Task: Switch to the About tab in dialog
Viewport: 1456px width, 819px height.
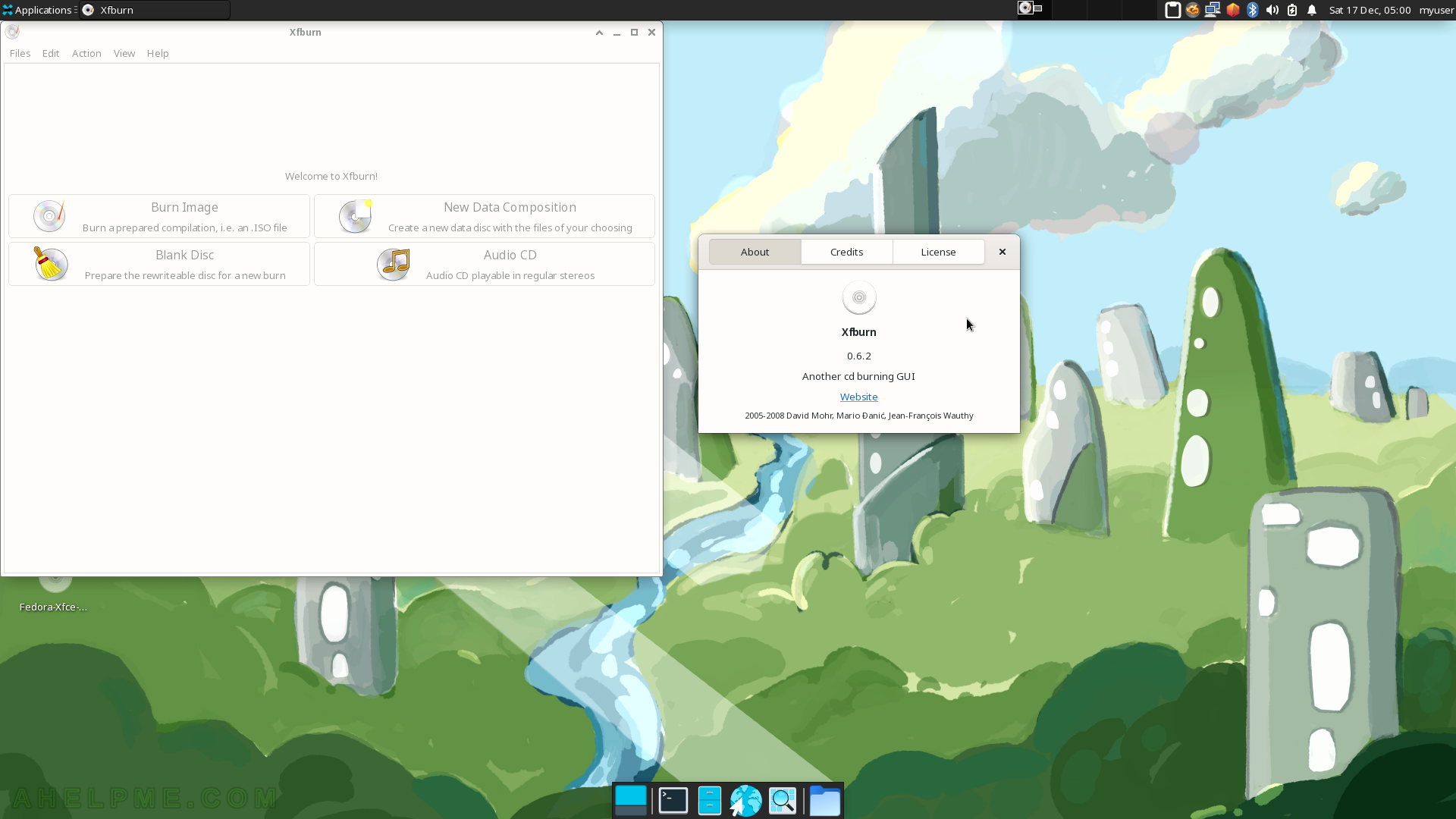Action: click(x=755, y=252)
